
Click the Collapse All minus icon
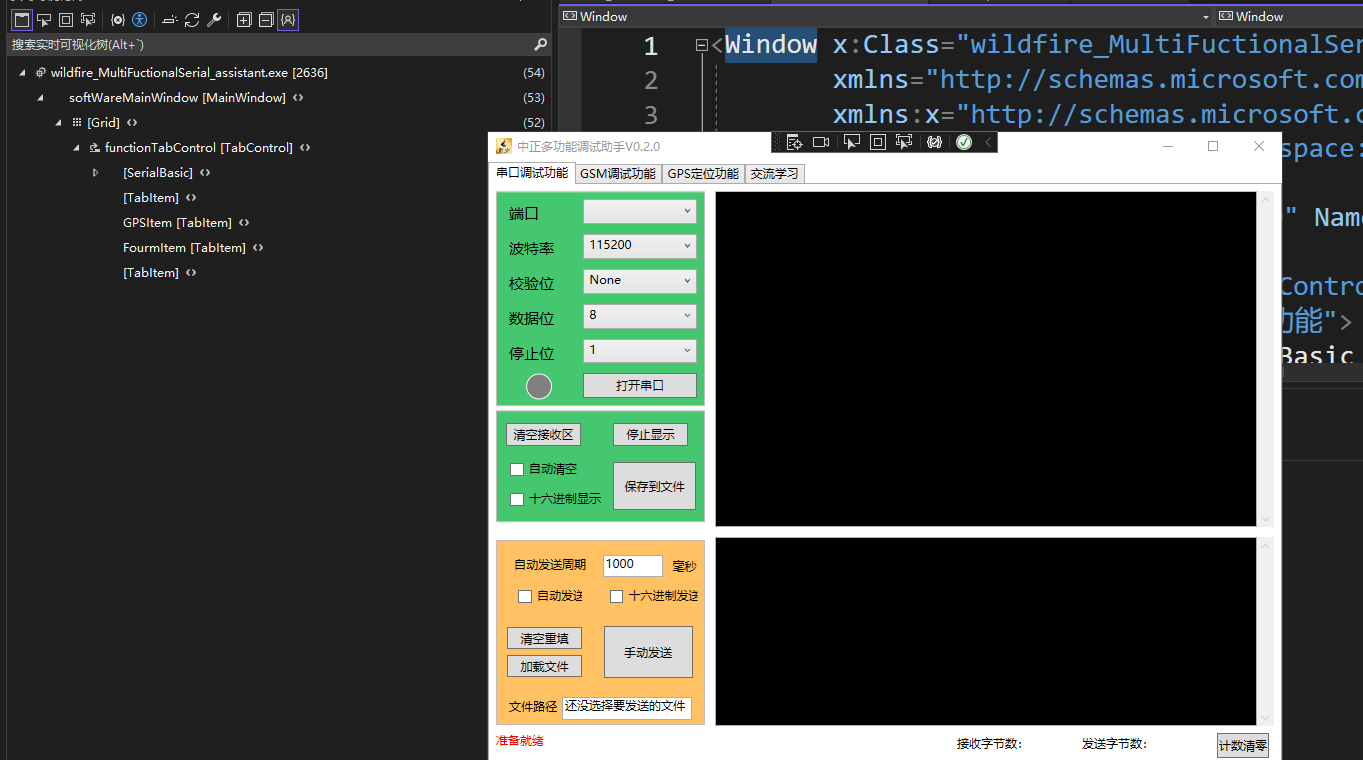266,19
